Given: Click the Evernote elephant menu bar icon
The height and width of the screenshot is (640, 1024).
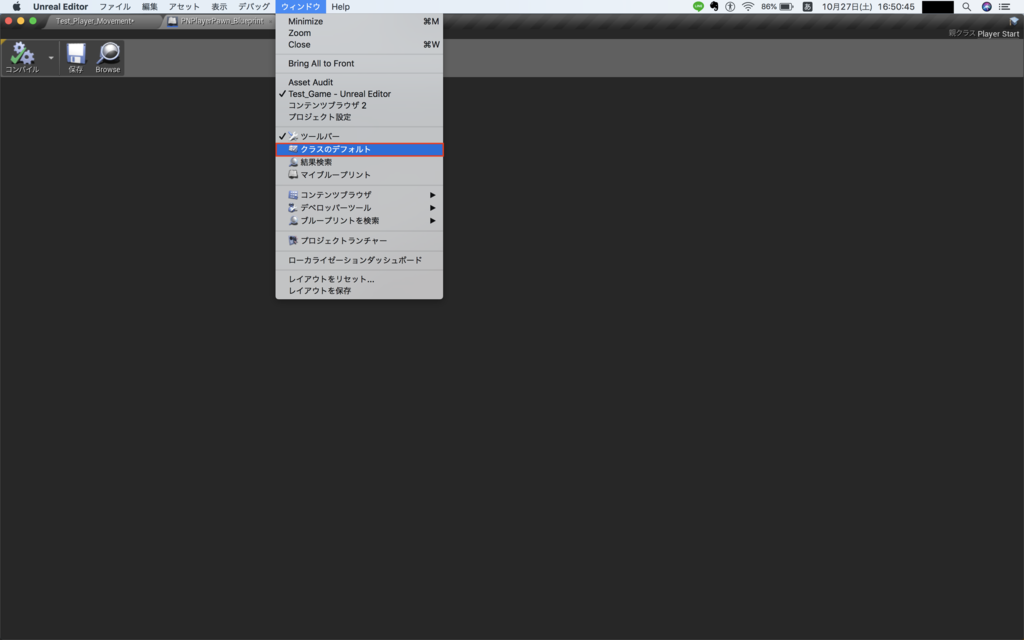Looking at the screenshot, I should tap(714, 7).
